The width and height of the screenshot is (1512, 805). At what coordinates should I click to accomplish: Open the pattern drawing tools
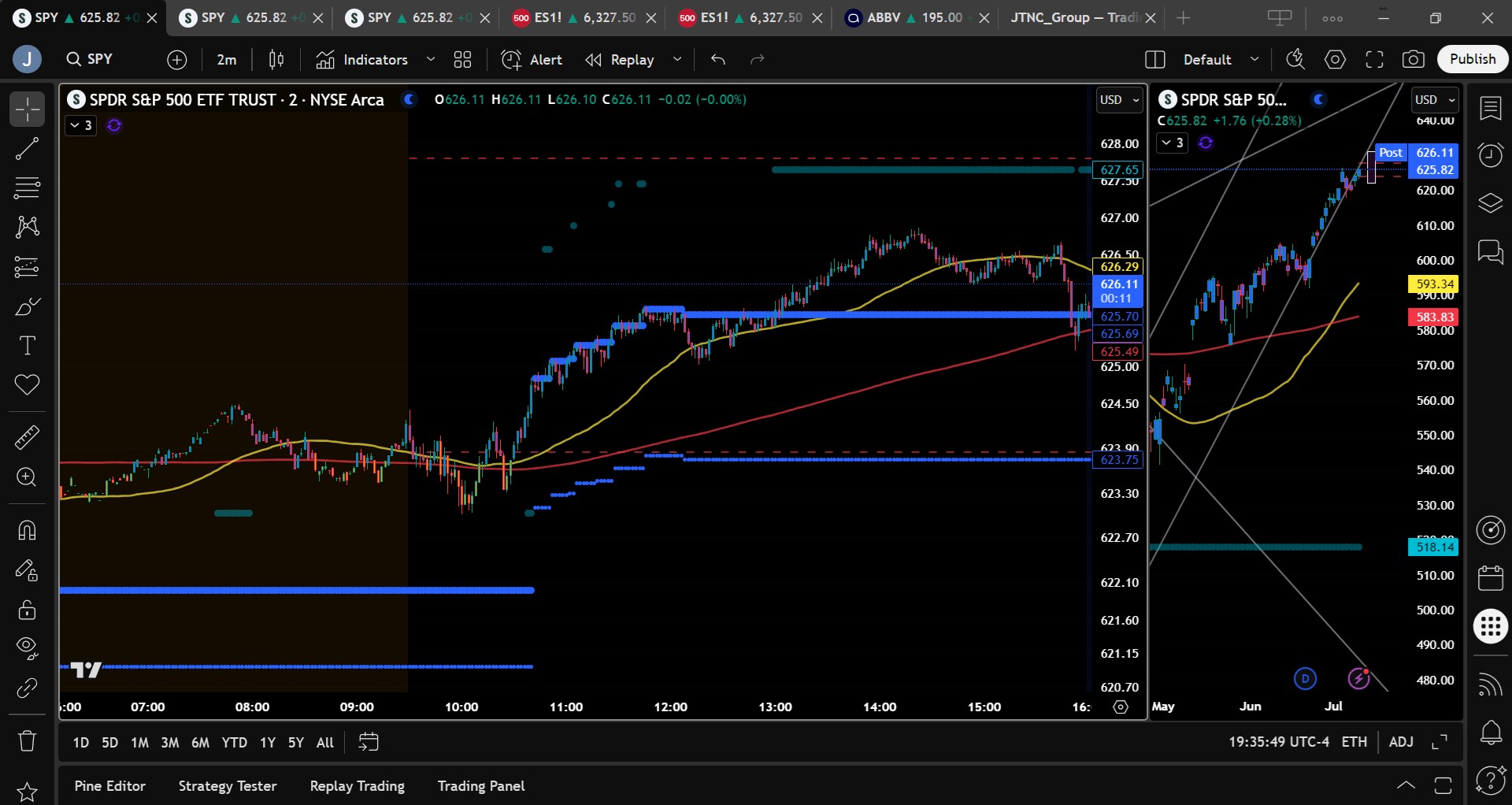pyautogui.click(x=27, y=228)
